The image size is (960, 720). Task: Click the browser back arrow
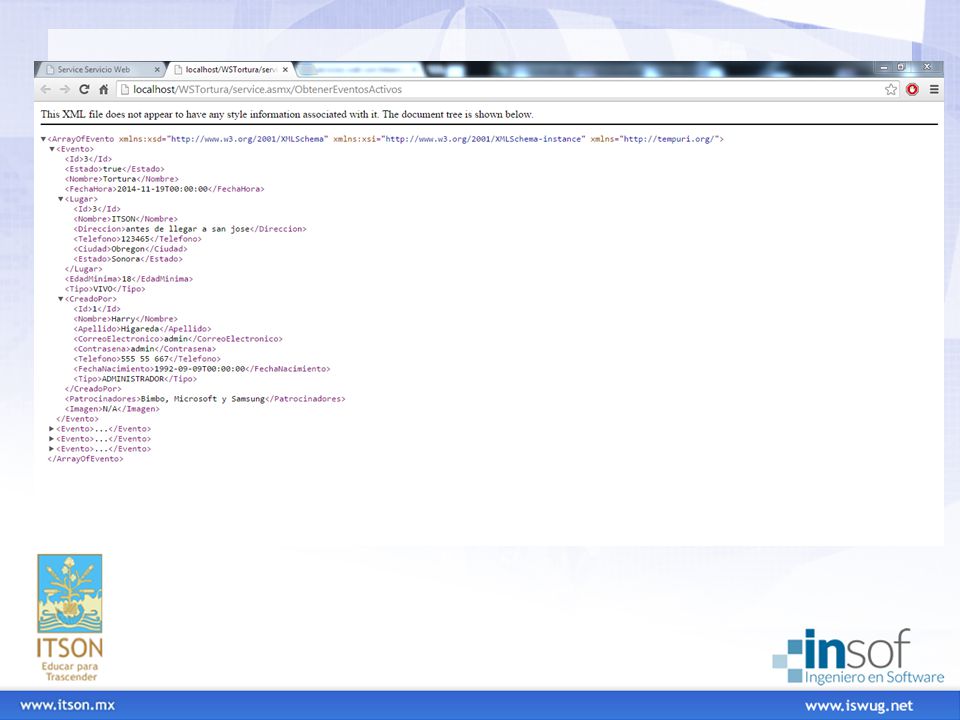tap(45, 89)
